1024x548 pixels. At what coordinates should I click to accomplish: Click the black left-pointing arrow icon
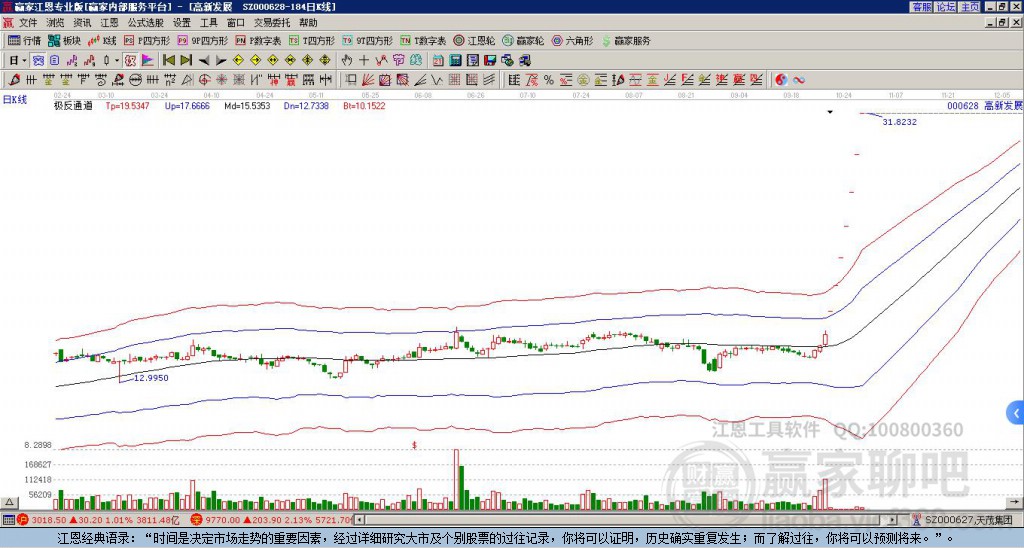pos(204,61)
